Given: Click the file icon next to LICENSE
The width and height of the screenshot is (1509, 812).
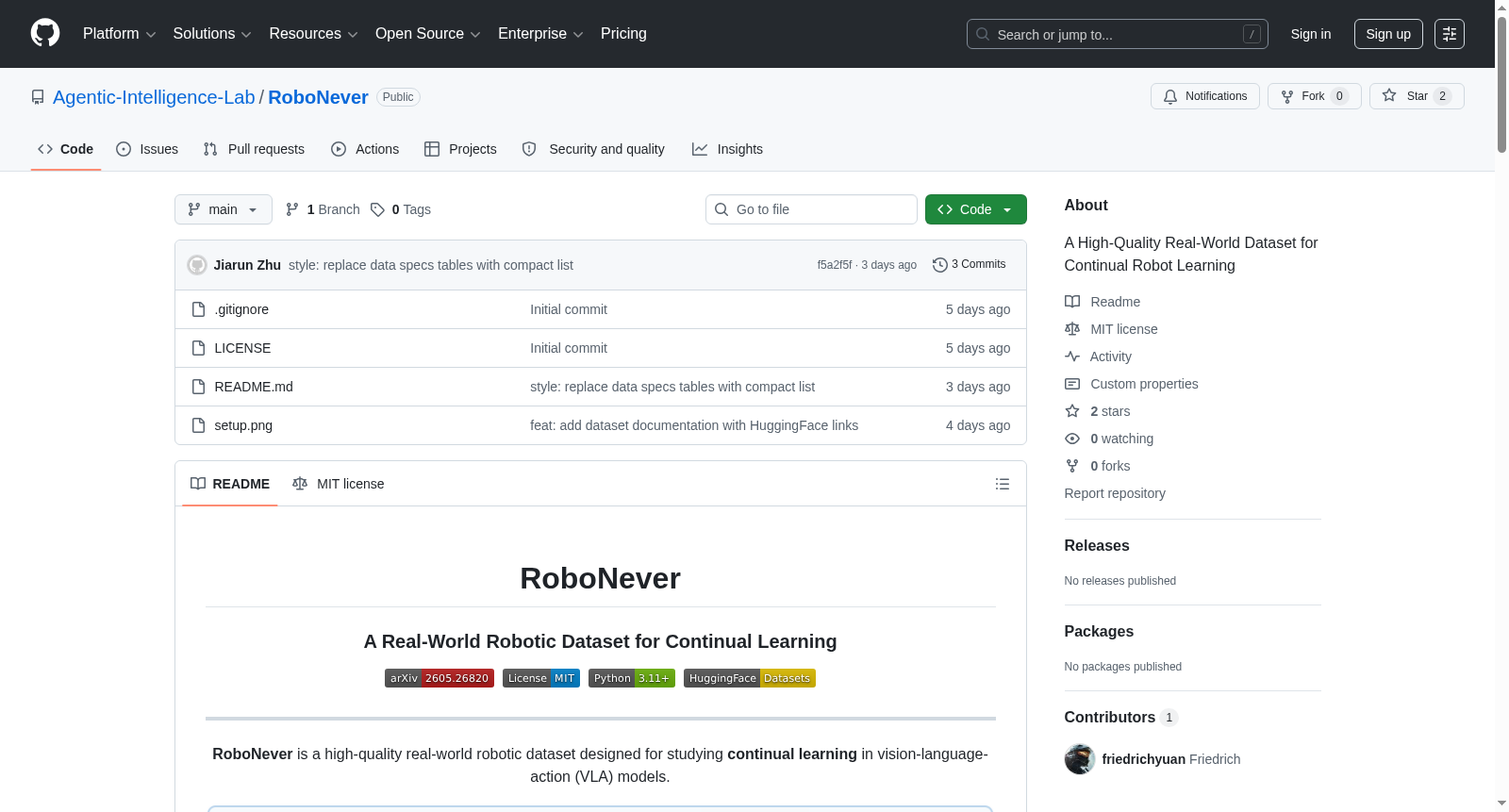Looking at the screenshot, I should [x=198, y=348].
